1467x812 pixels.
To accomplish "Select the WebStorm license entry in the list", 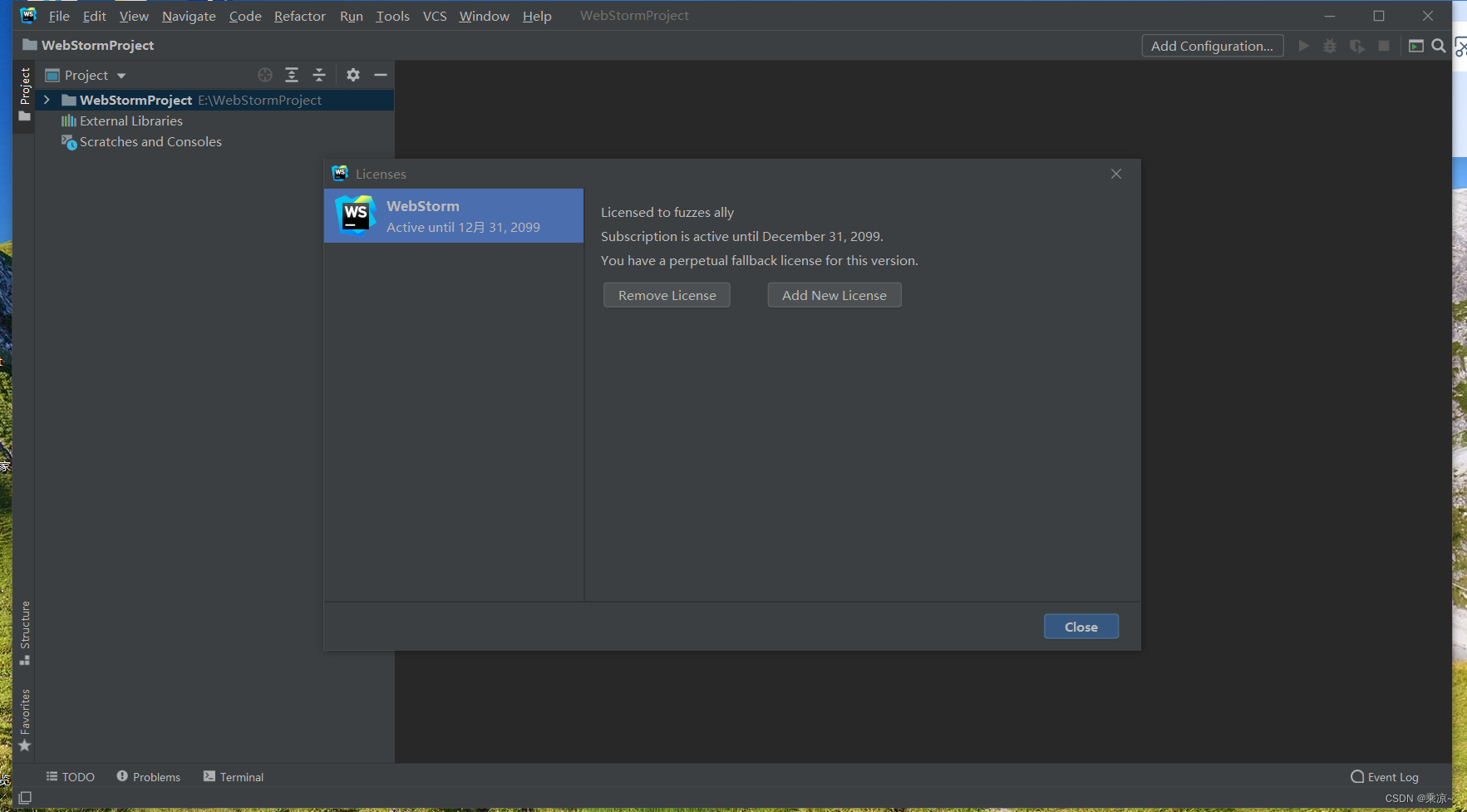I will (x=454, y=215).
